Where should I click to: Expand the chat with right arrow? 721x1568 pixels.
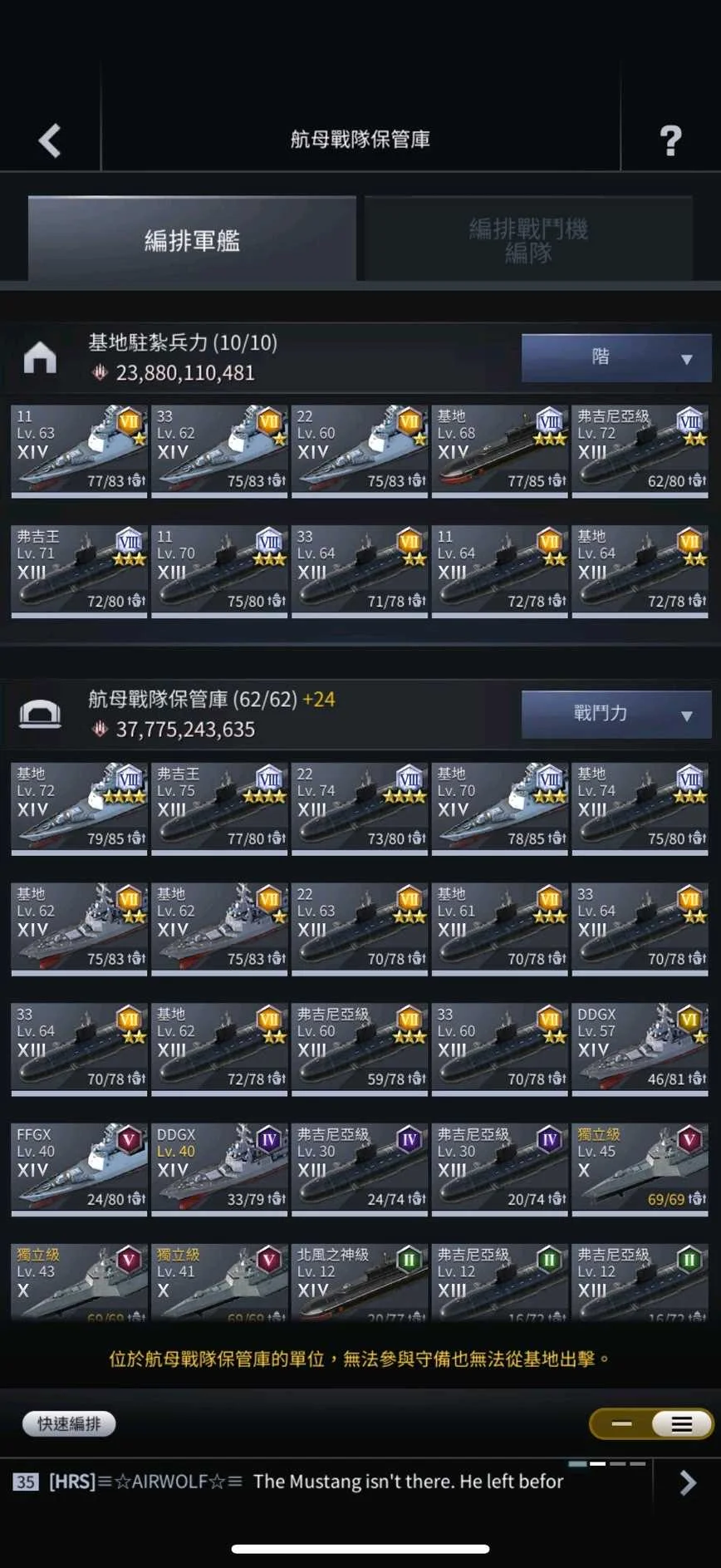(688, 1482)
